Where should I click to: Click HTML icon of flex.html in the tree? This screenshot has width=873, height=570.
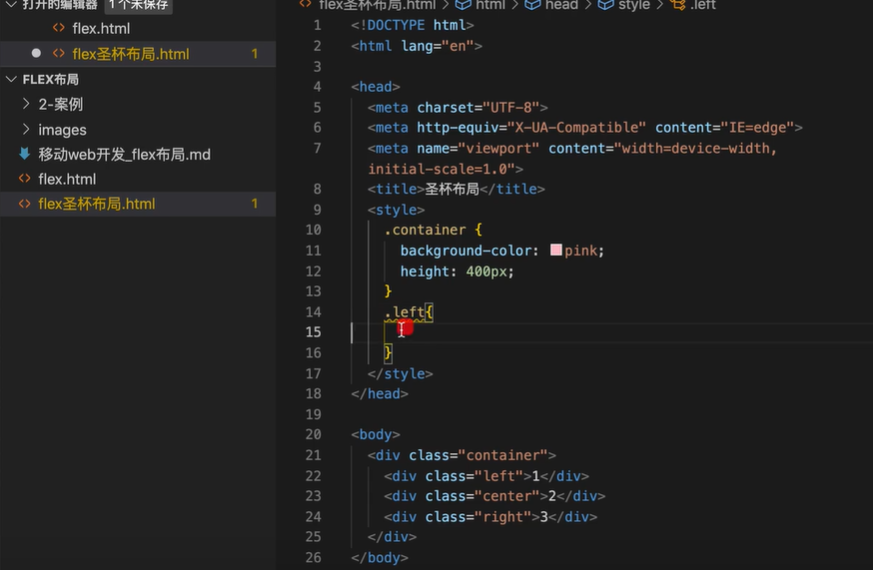pos(24,179)
